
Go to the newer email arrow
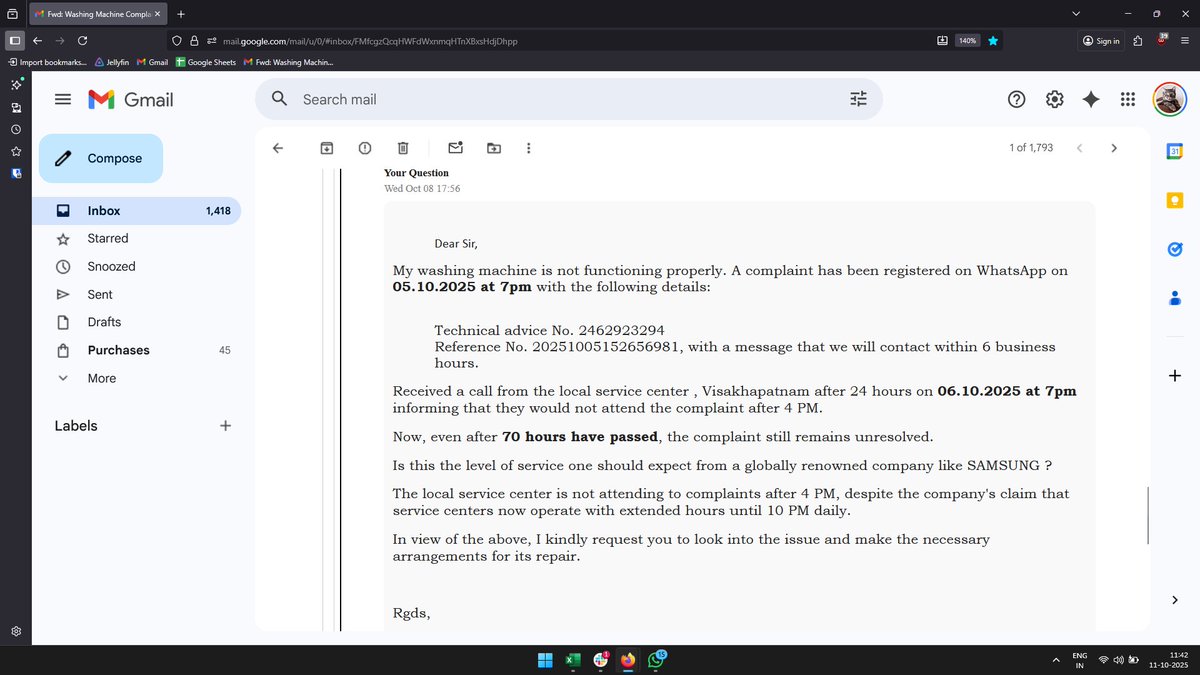pos(1079,148)
